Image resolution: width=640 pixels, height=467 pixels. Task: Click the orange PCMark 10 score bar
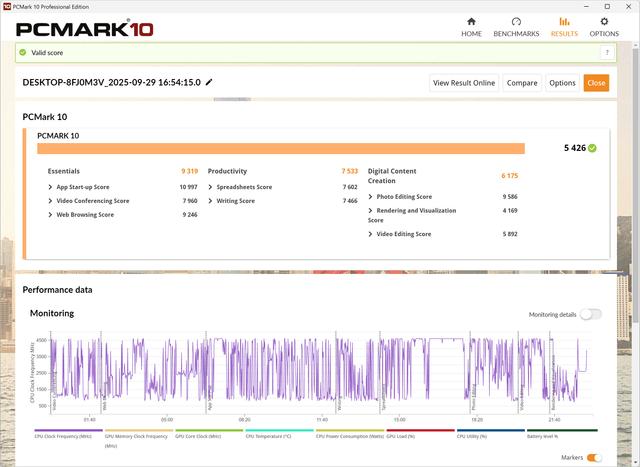point(281,149)
